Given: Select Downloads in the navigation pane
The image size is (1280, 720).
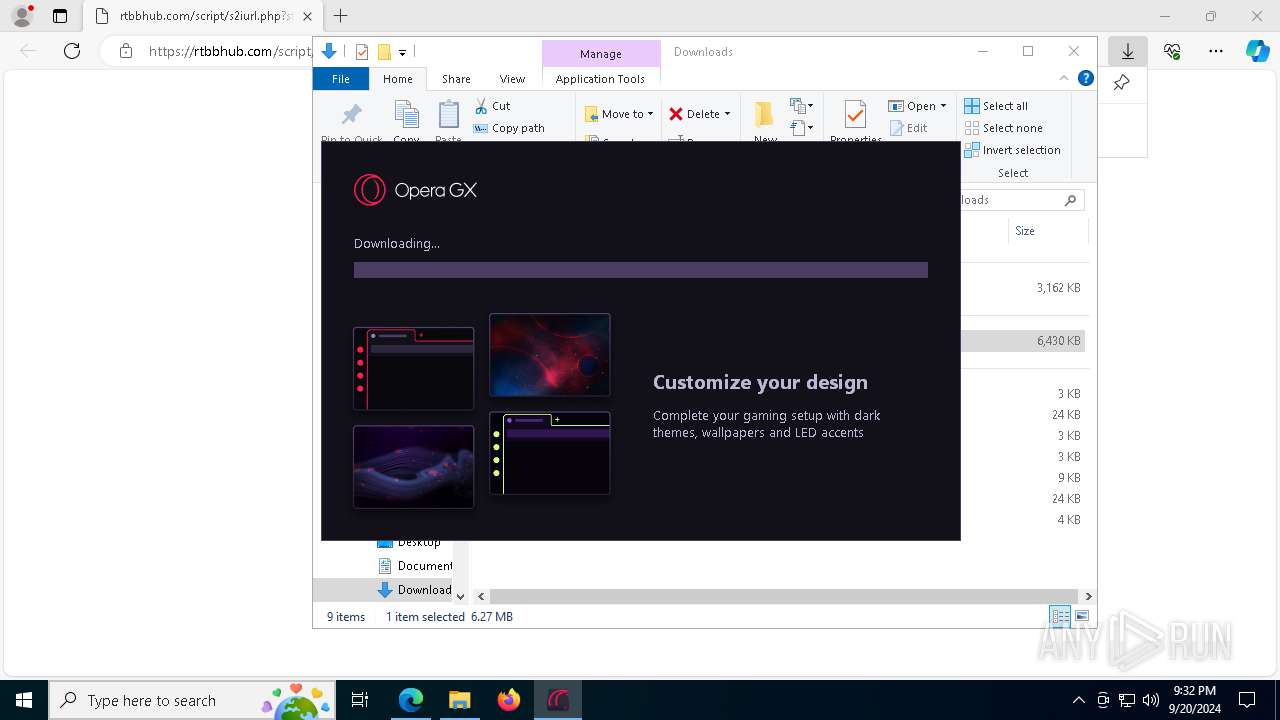Looking at the screenshot, I should tap(414, 590).
